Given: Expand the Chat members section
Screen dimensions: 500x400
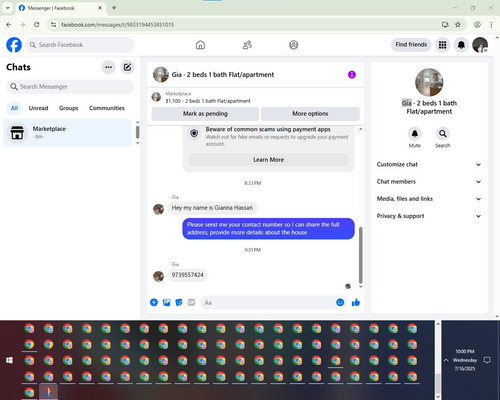Looking at the screenshot, I should (x=429, y=182).
